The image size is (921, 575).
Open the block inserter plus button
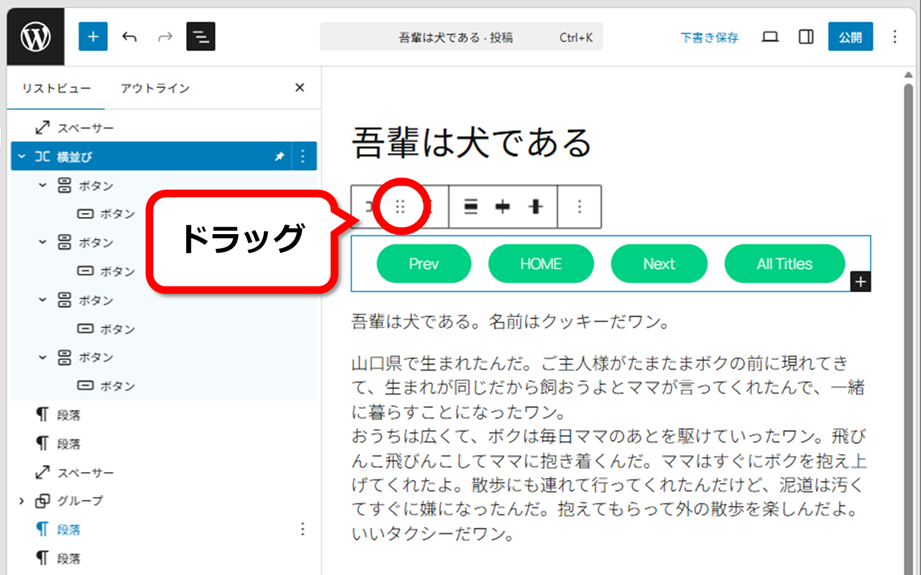(x=93, y=37)
